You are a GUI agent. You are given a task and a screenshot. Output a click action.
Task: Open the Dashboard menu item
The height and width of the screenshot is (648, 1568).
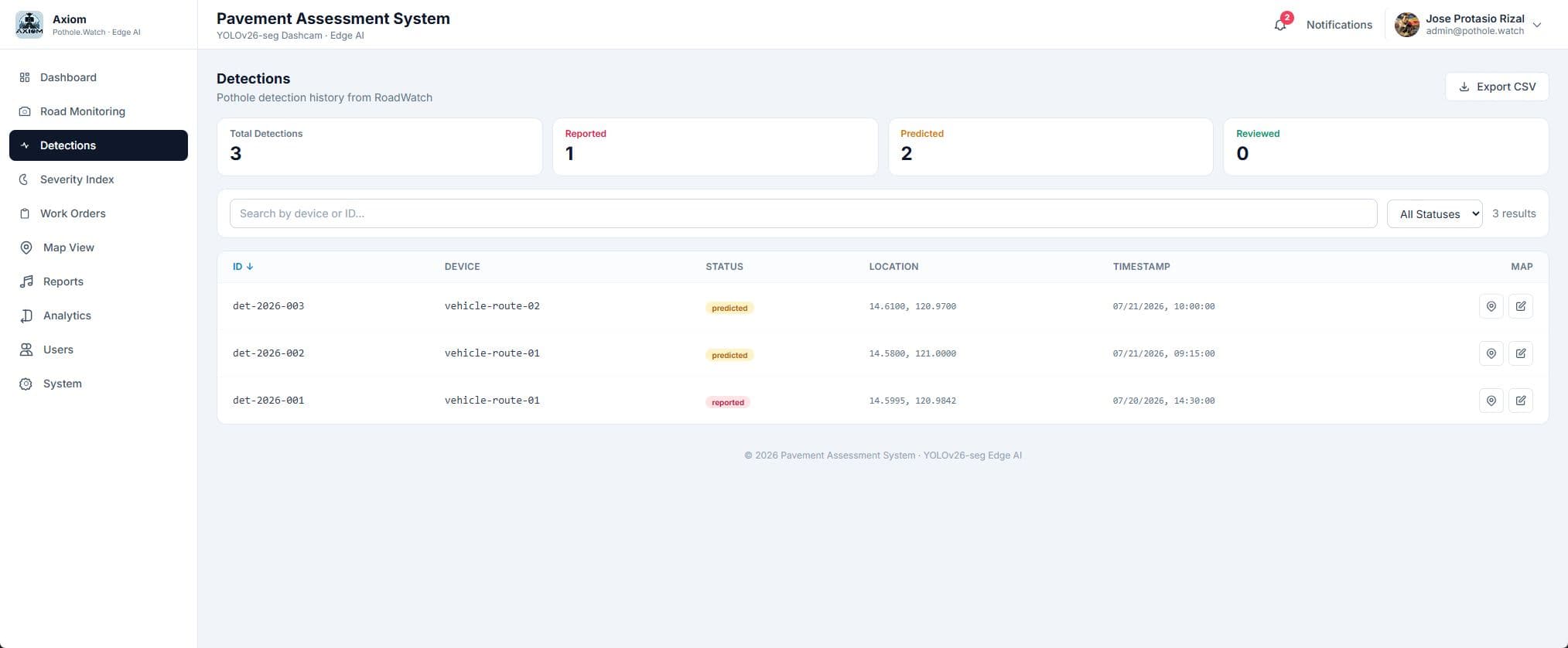pyautogui.click(x=98, y=77)
